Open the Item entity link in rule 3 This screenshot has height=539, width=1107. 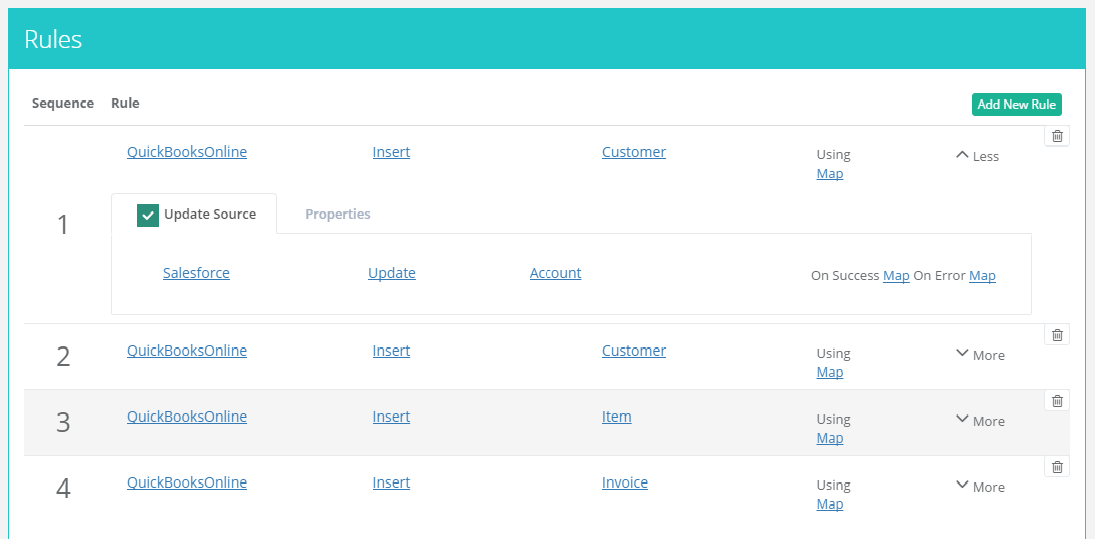pyautogui.click(x=616, y=417)
